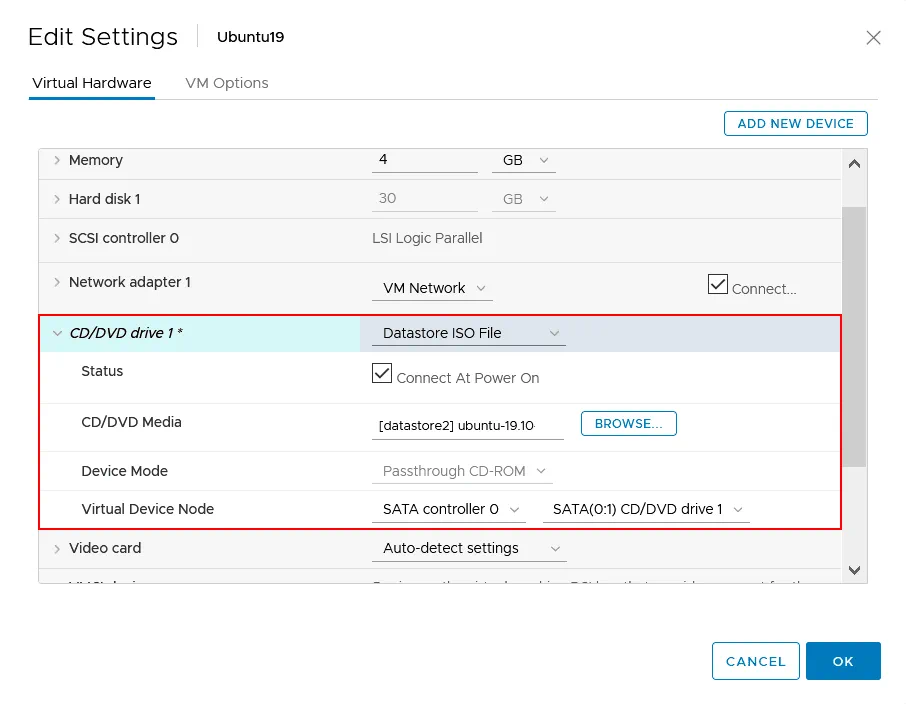The image size is (906, 704).
Task: Expand the Hard disk 1 section
Action: point(58,199)
